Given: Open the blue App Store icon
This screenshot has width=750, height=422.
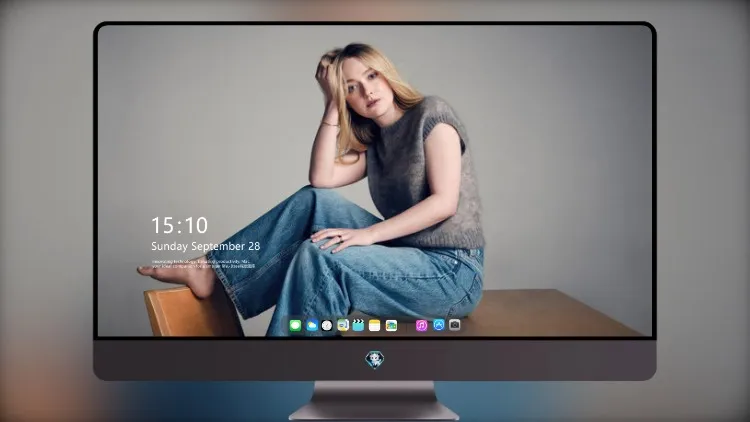Looking at the screenshot, I should coord(439,325).
